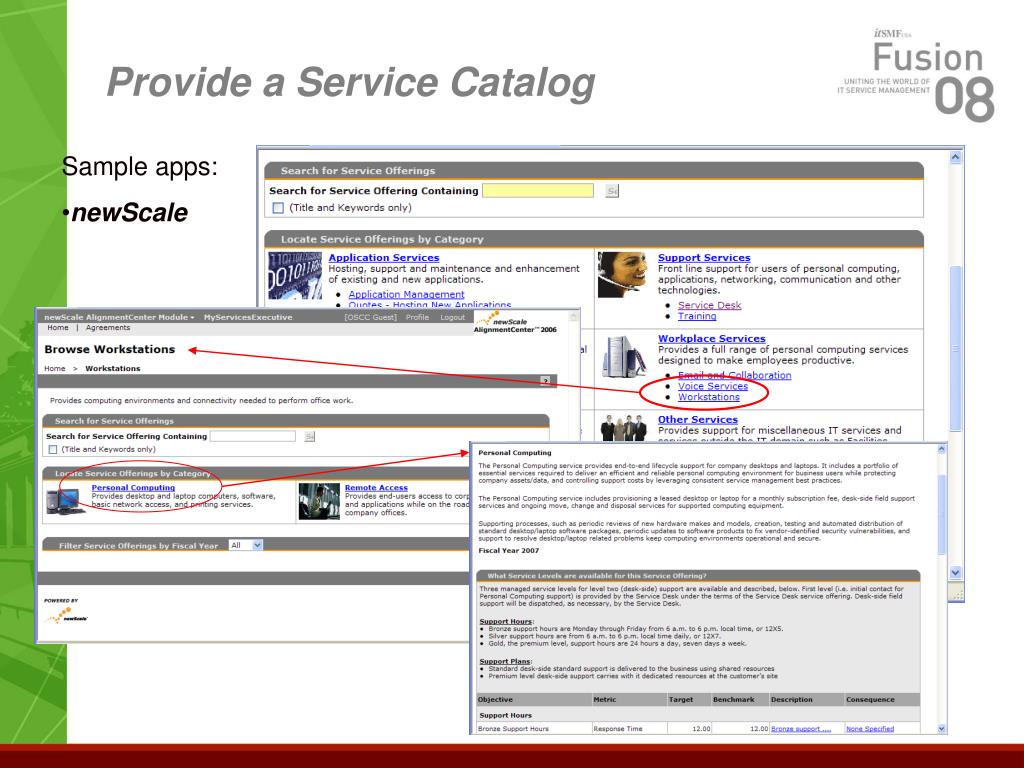Open the Workplace Services link
The width and height of the screenshot is (1024, 768).
pyautogui.click(x=712, y=338)
